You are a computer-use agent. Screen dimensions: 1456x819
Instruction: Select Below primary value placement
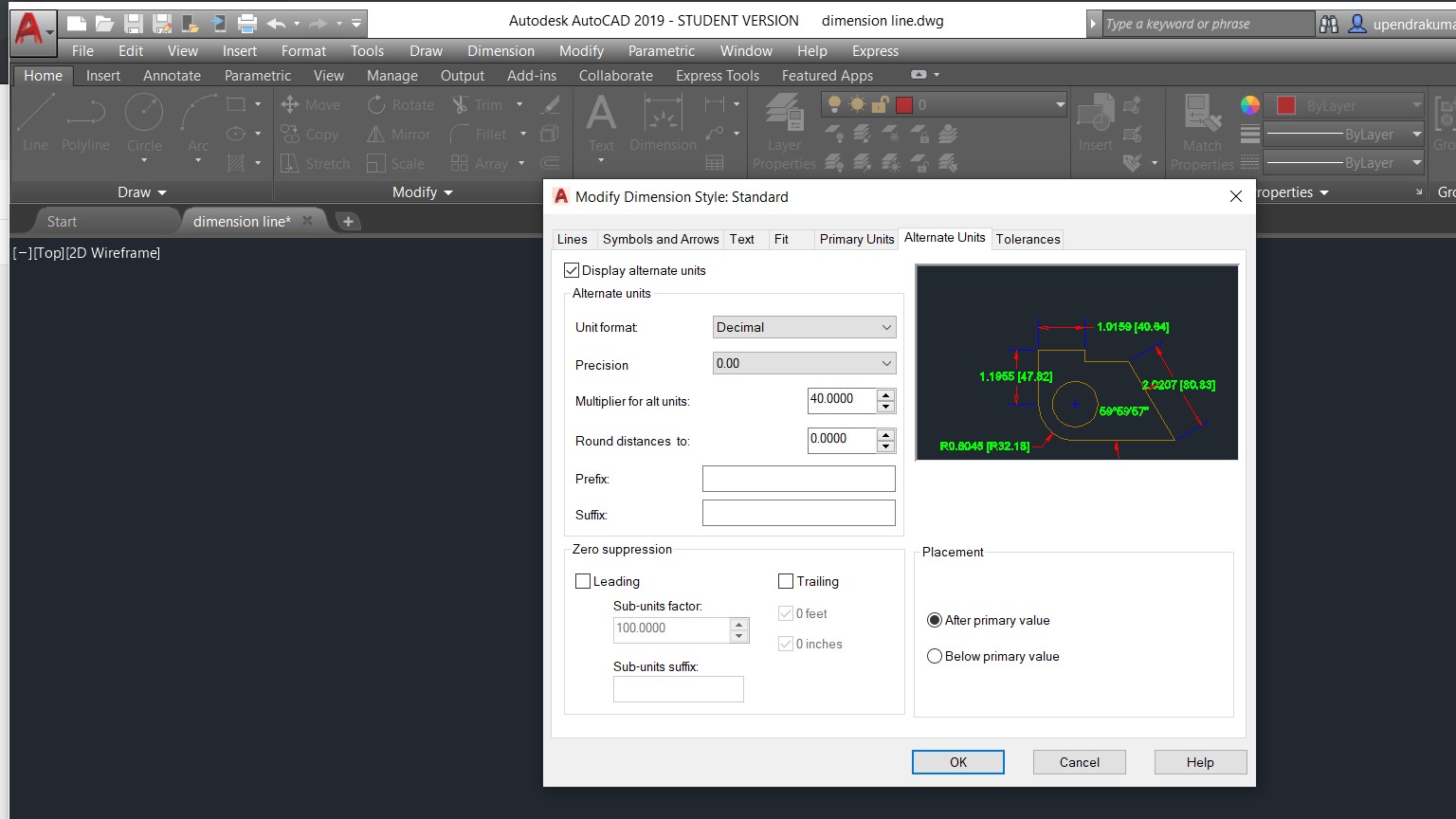(935, 655)
